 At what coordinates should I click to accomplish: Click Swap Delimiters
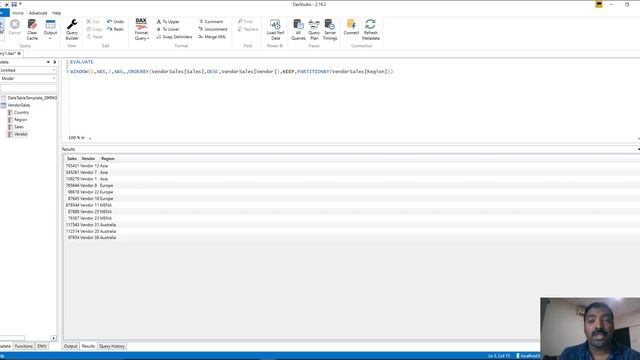(x=174, y=37)
